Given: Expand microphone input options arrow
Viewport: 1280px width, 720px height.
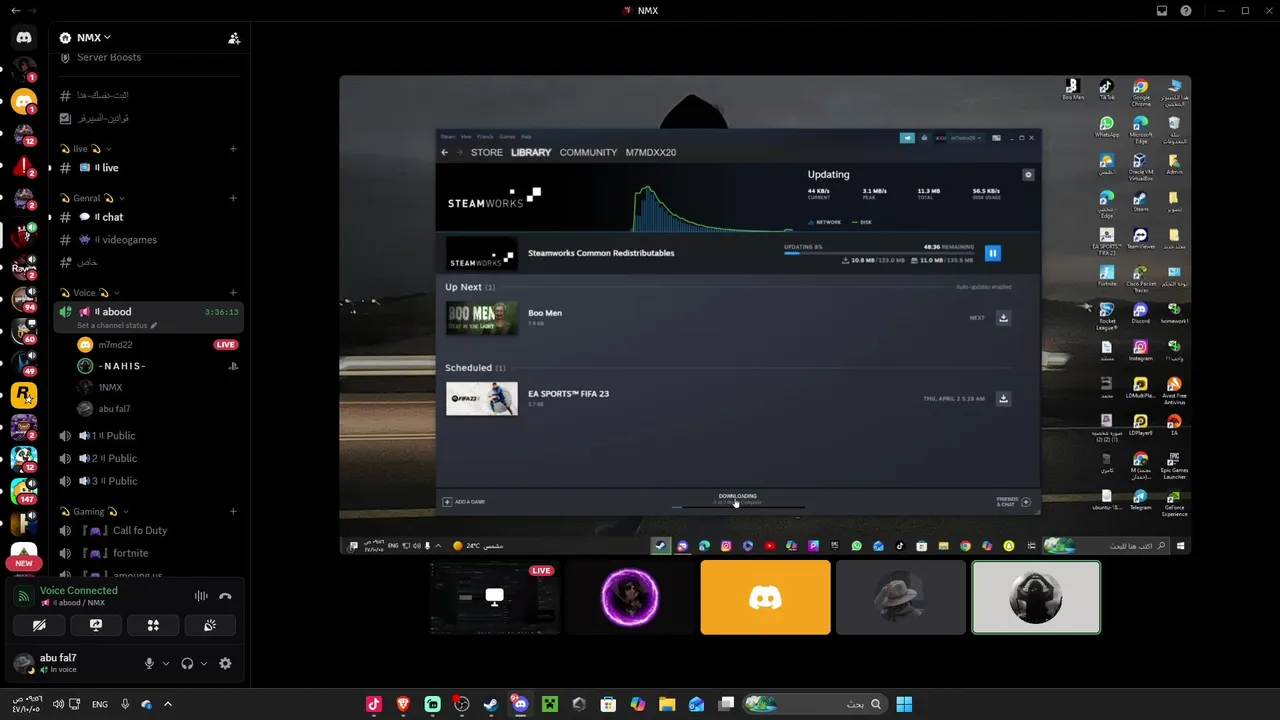Looking at the screenshot, I should point(166,663).
